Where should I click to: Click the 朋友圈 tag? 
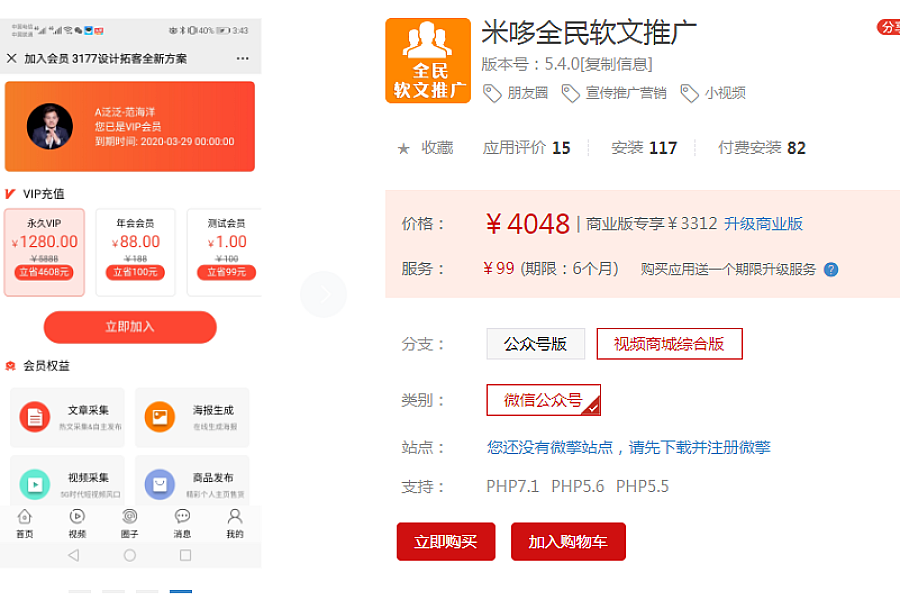516,93
